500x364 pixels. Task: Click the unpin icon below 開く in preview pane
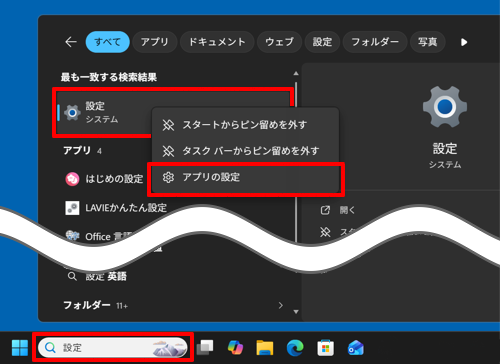(325, 232)
